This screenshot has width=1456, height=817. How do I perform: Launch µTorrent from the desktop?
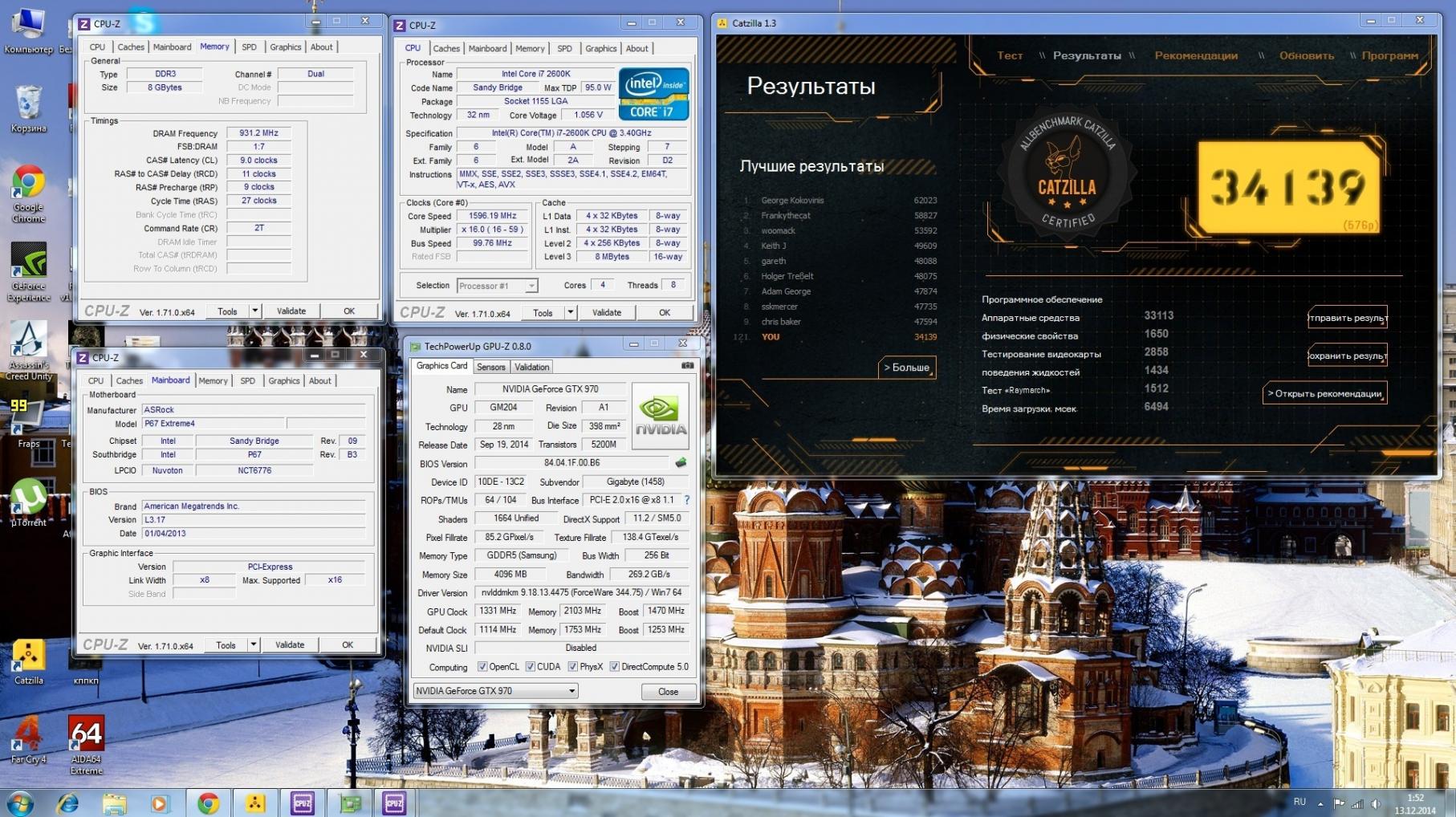29,502
